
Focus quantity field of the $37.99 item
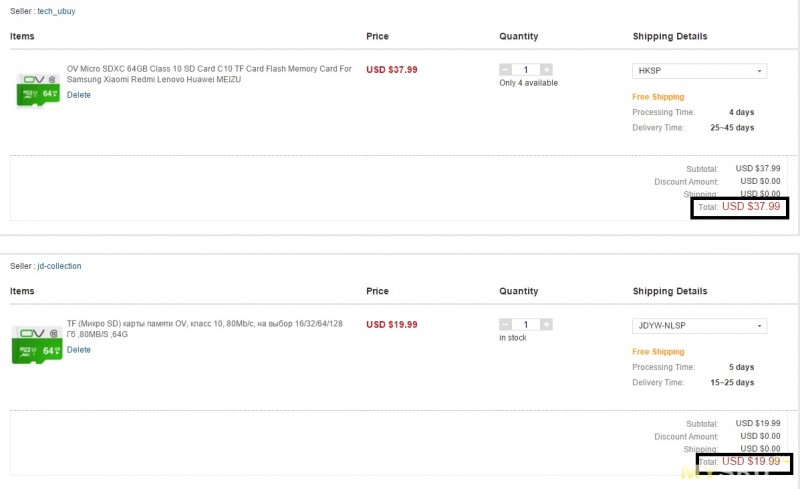click(526, 70)
